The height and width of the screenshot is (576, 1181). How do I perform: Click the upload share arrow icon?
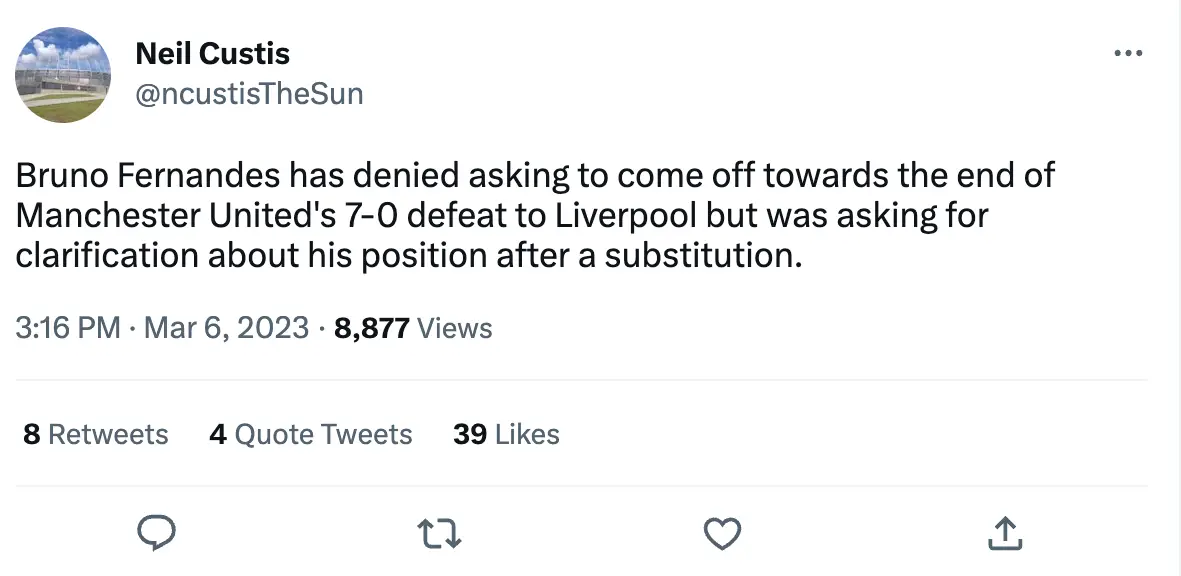(x=1004, y=533)
